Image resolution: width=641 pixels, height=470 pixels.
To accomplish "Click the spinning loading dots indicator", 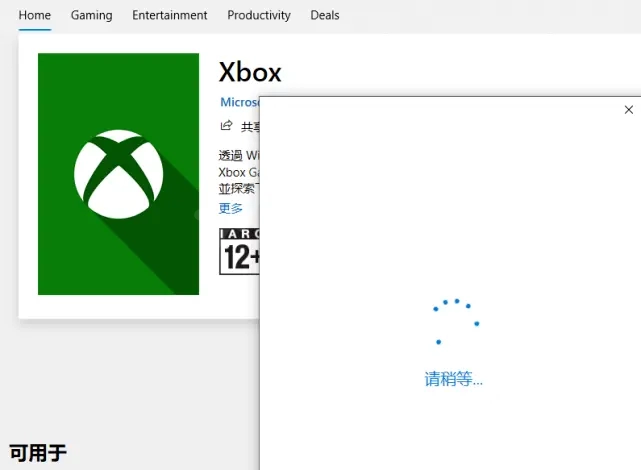I will click(x=455, y=320).
